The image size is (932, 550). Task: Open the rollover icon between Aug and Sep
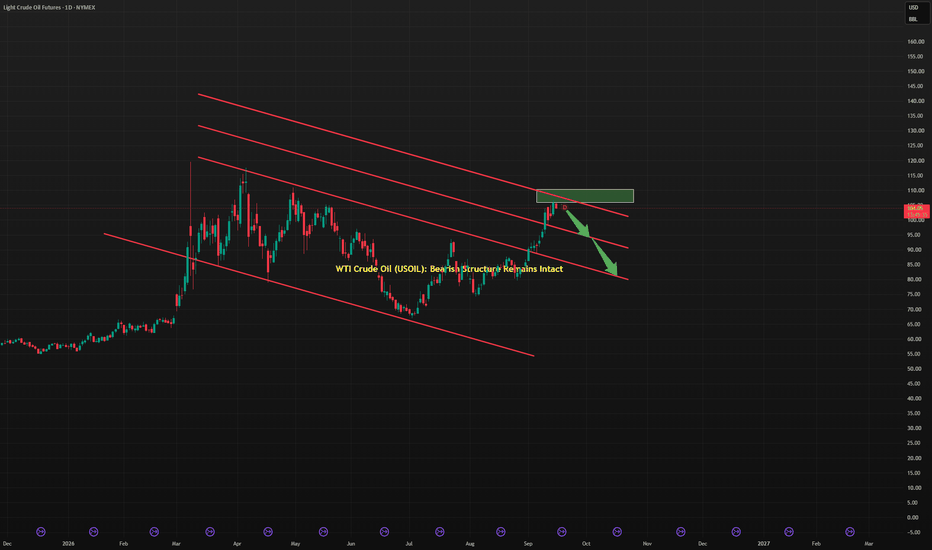click(500, 532)
